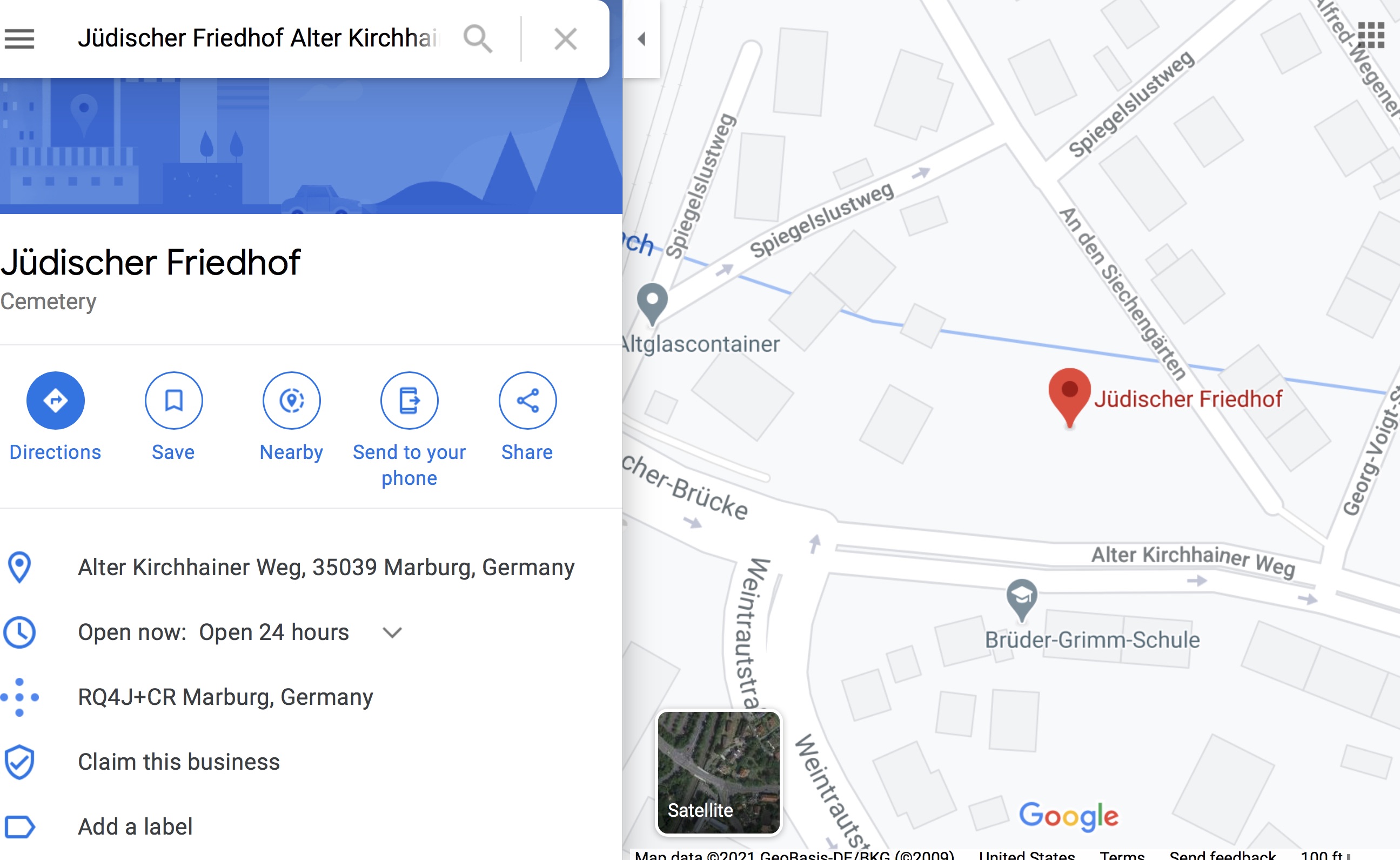Screen dimensions: 1400x860
Task: Click the search input field
Action: 259,39
